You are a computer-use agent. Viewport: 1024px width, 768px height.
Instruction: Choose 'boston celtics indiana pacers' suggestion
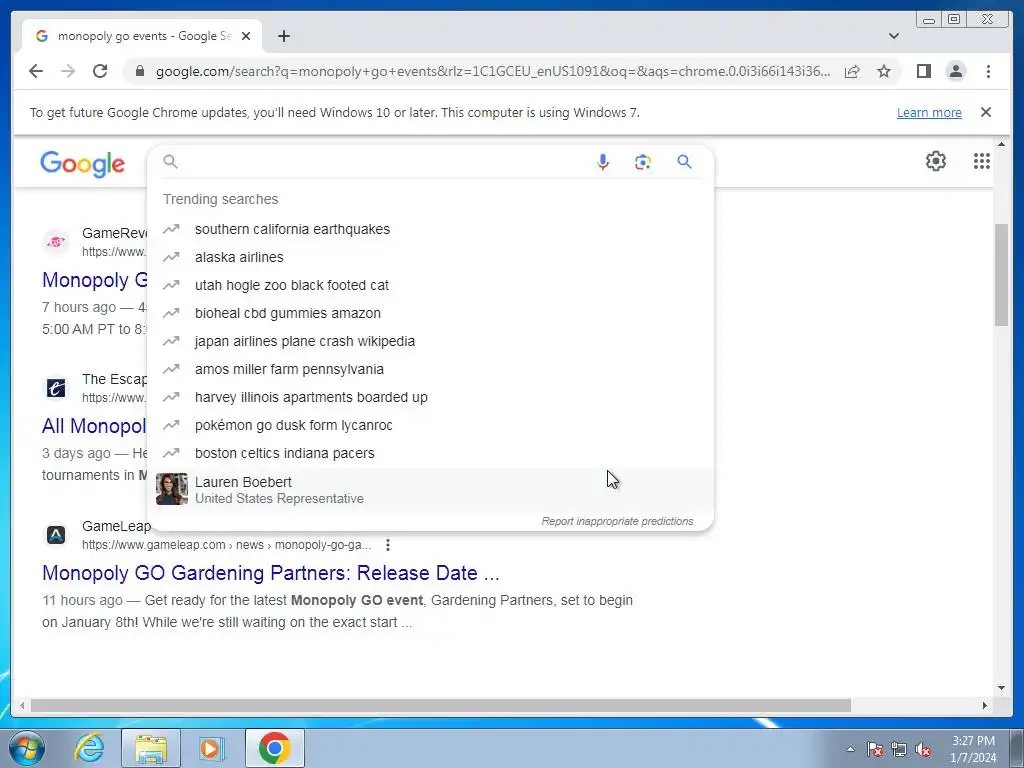click(x=431, y=453)
